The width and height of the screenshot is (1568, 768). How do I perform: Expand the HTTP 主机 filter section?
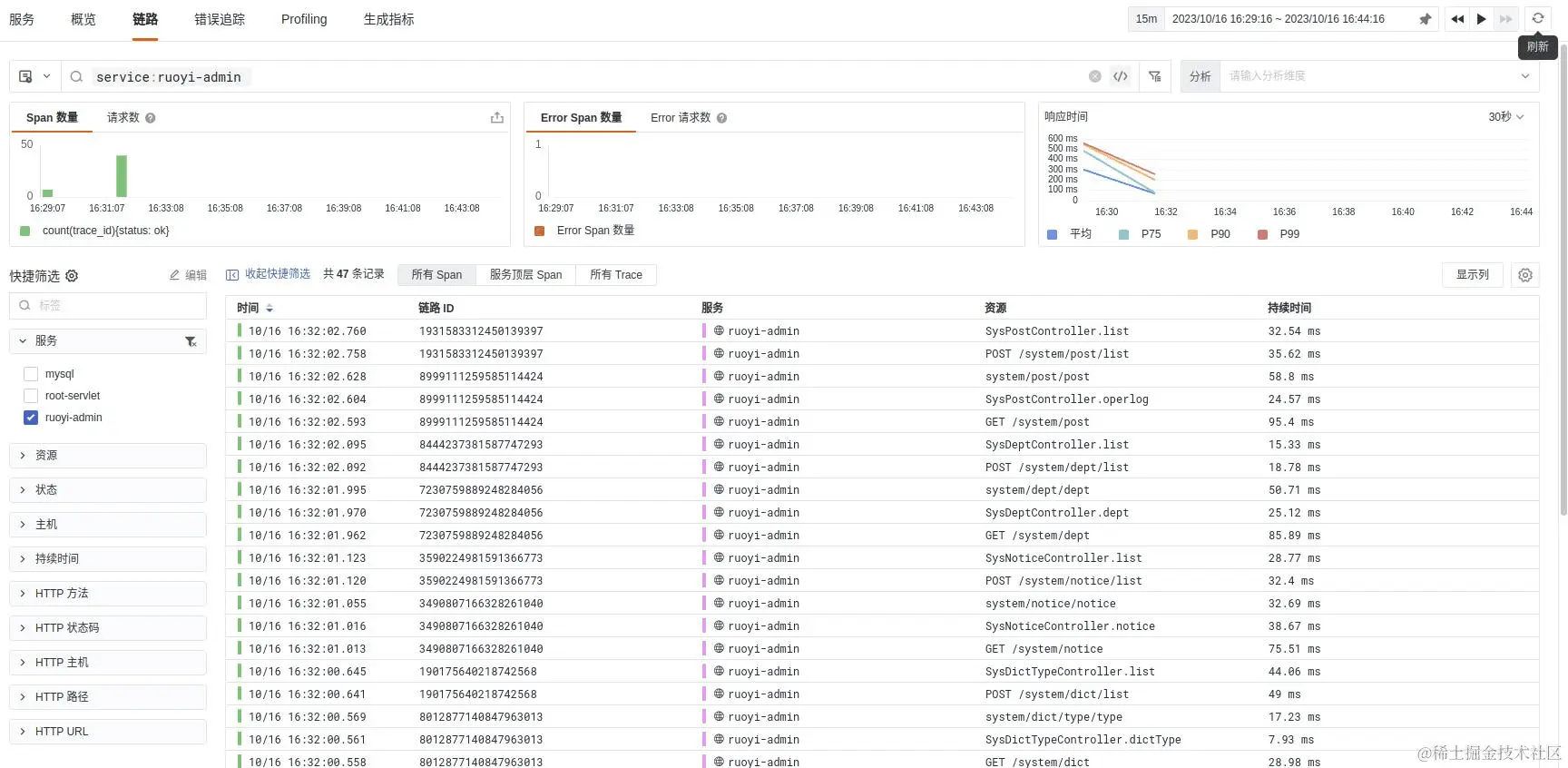(108, 663)
